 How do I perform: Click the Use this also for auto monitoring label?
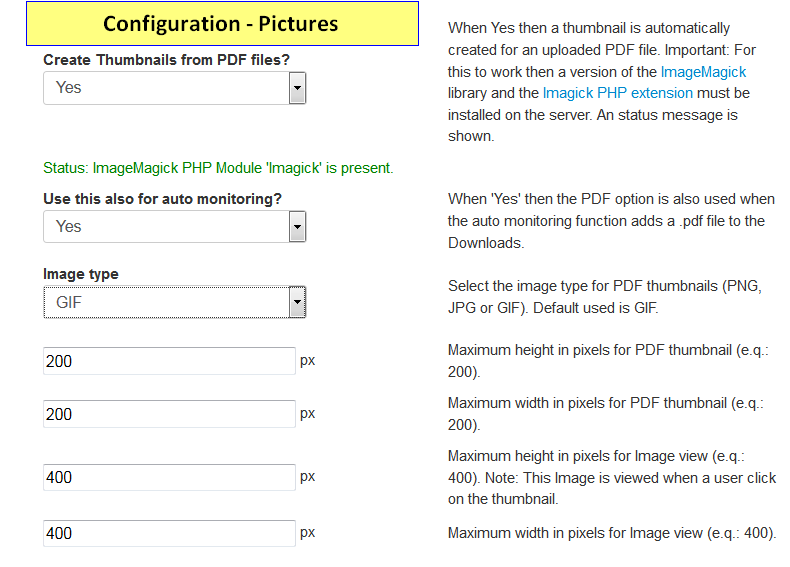tap(162, 199)
